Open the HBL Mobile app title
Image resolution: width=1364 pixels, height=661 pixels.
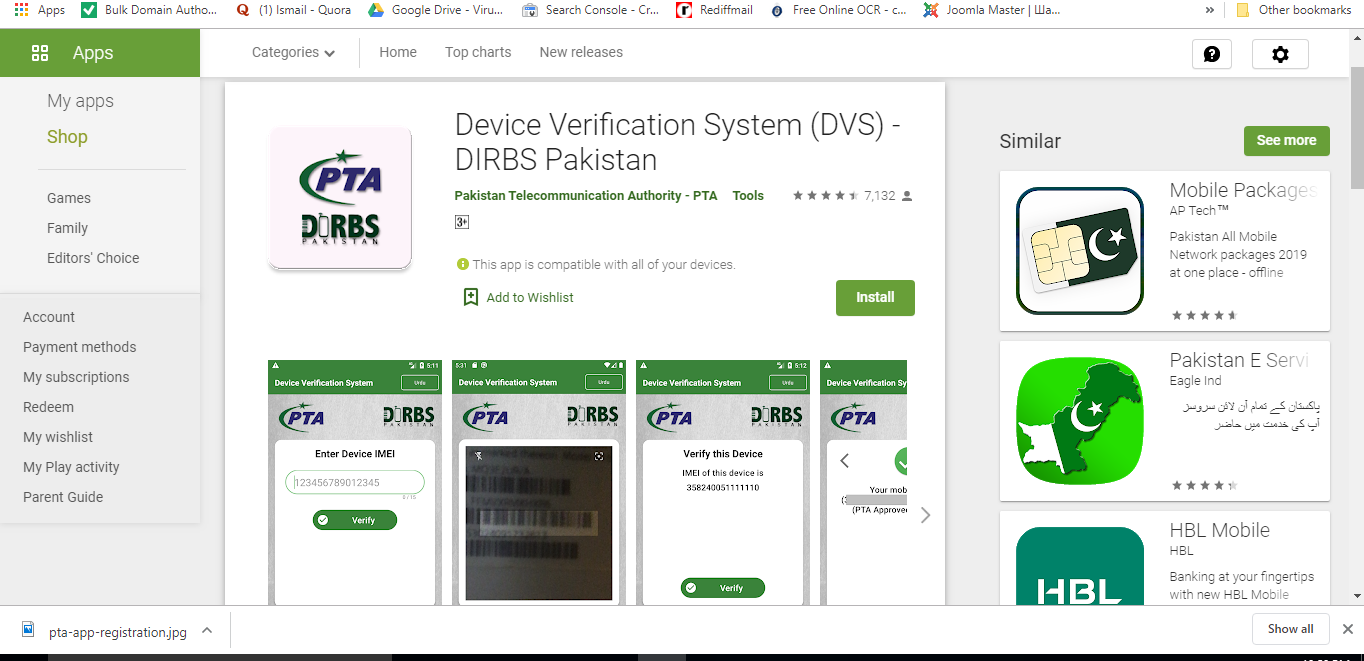pyautogui.click(x=1220, y=530)
